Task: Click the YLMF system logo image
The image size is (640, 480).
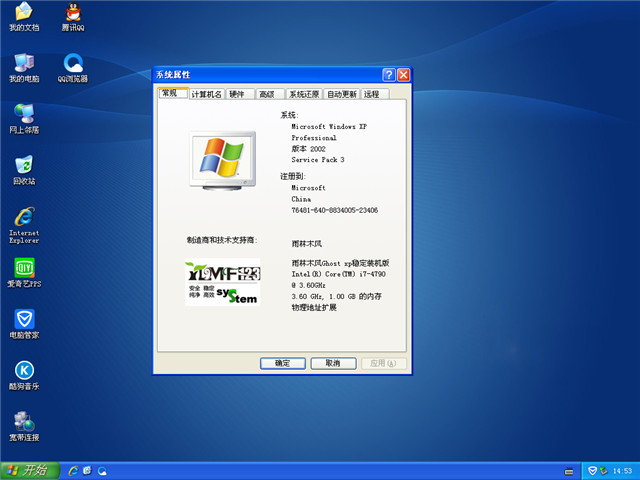Action: [223, 282]
